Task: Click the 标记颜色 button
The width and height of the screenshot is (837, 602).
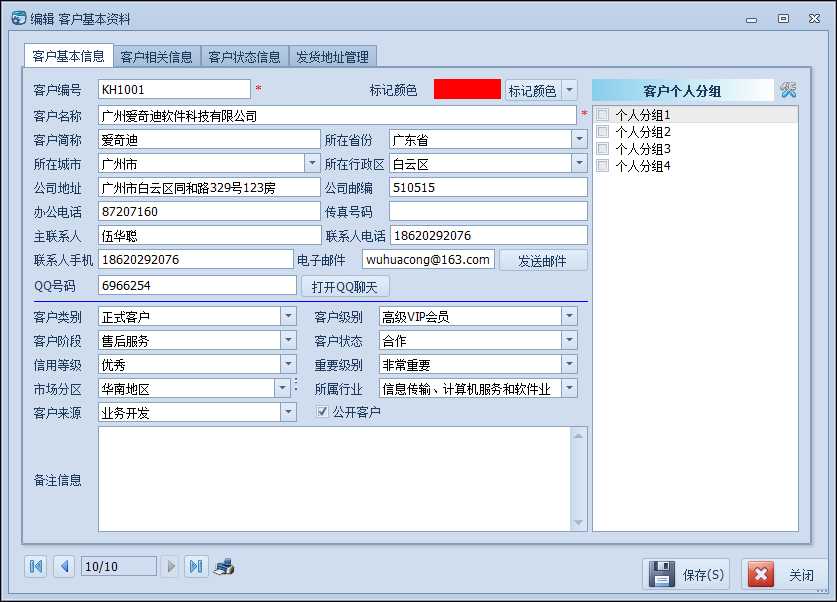Action: pyautogui.click(x=533, y=90)
